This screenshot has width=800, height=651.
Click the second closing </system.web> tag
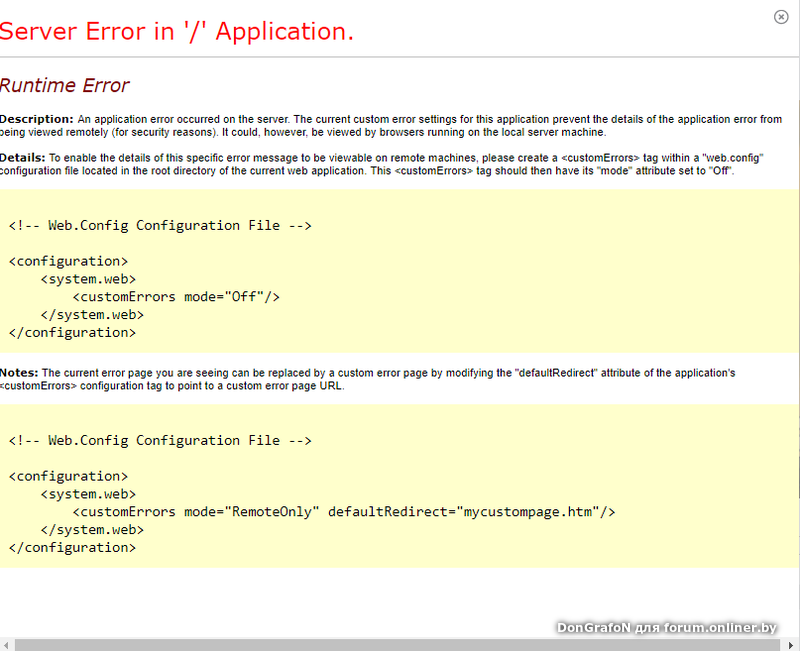point(92,530)
